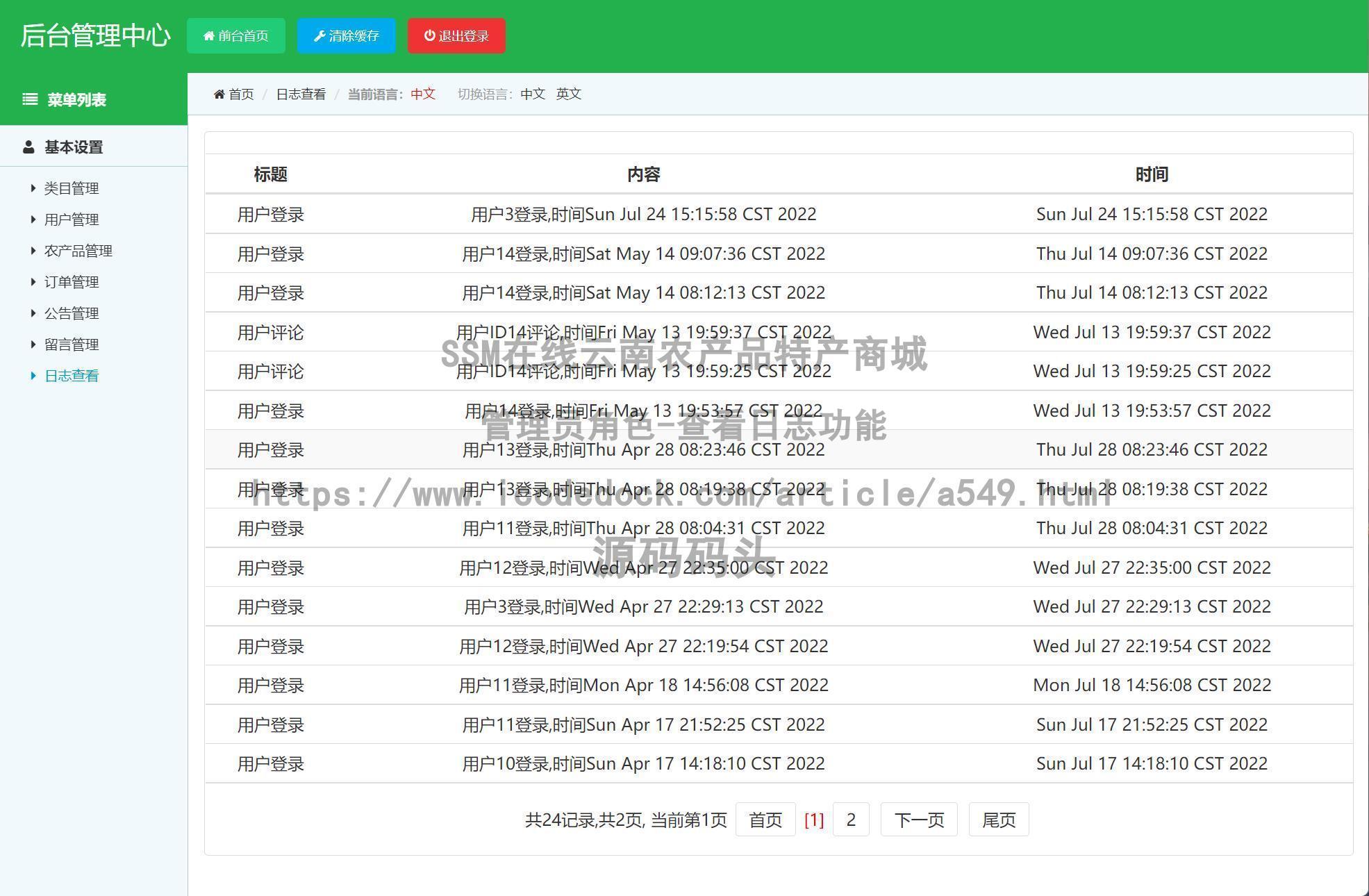Click 日志查看 in the breadcrumb trail

pos(301,94)
